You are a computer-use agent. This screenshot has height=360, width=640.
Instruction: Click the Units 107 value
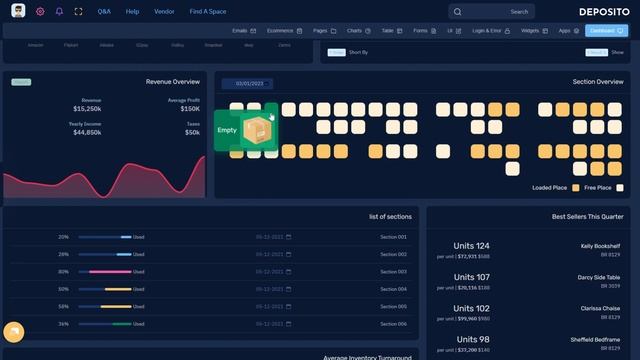pos(472,277)
